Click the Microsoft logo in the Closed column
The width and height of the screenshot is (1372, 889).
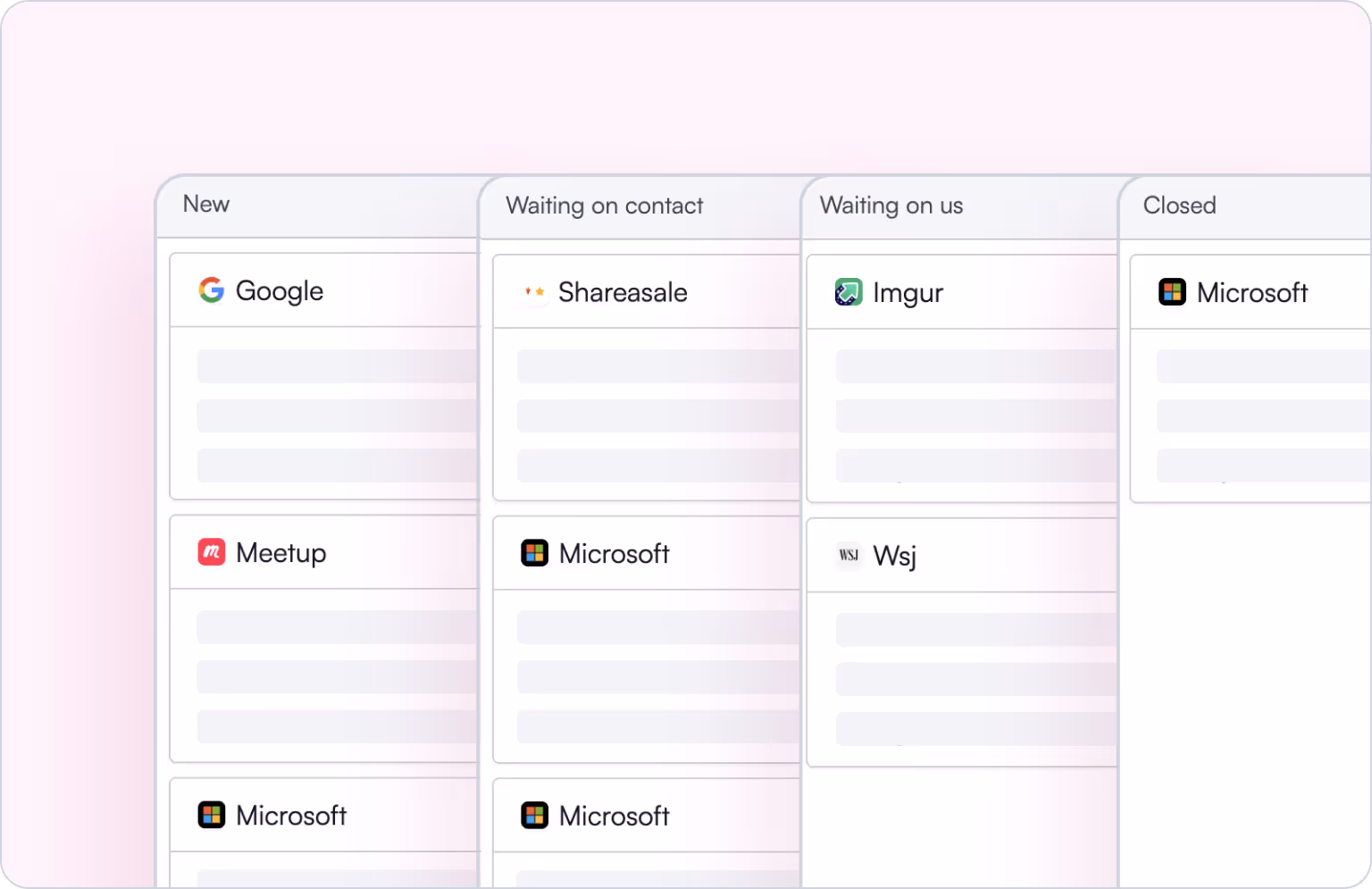(1172, 292)
